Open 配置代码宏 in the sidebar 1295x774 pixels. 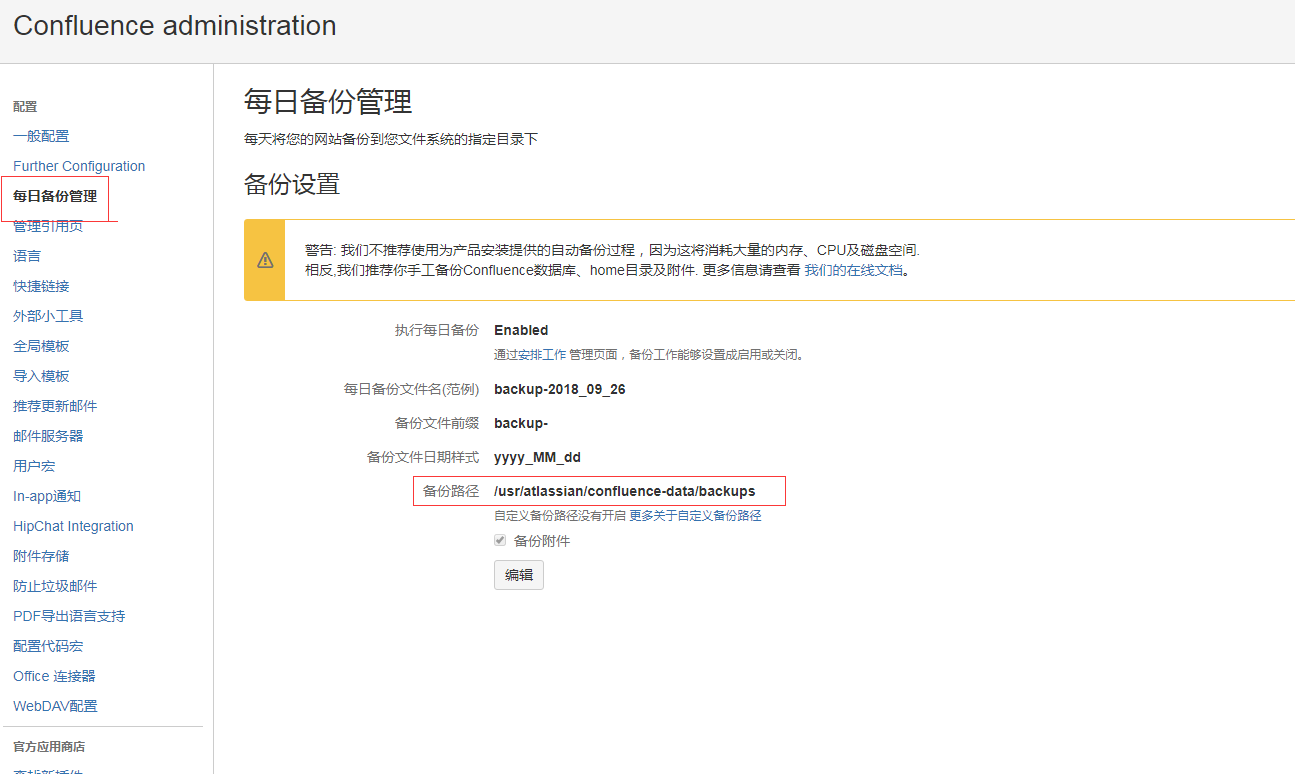point(48,646)
